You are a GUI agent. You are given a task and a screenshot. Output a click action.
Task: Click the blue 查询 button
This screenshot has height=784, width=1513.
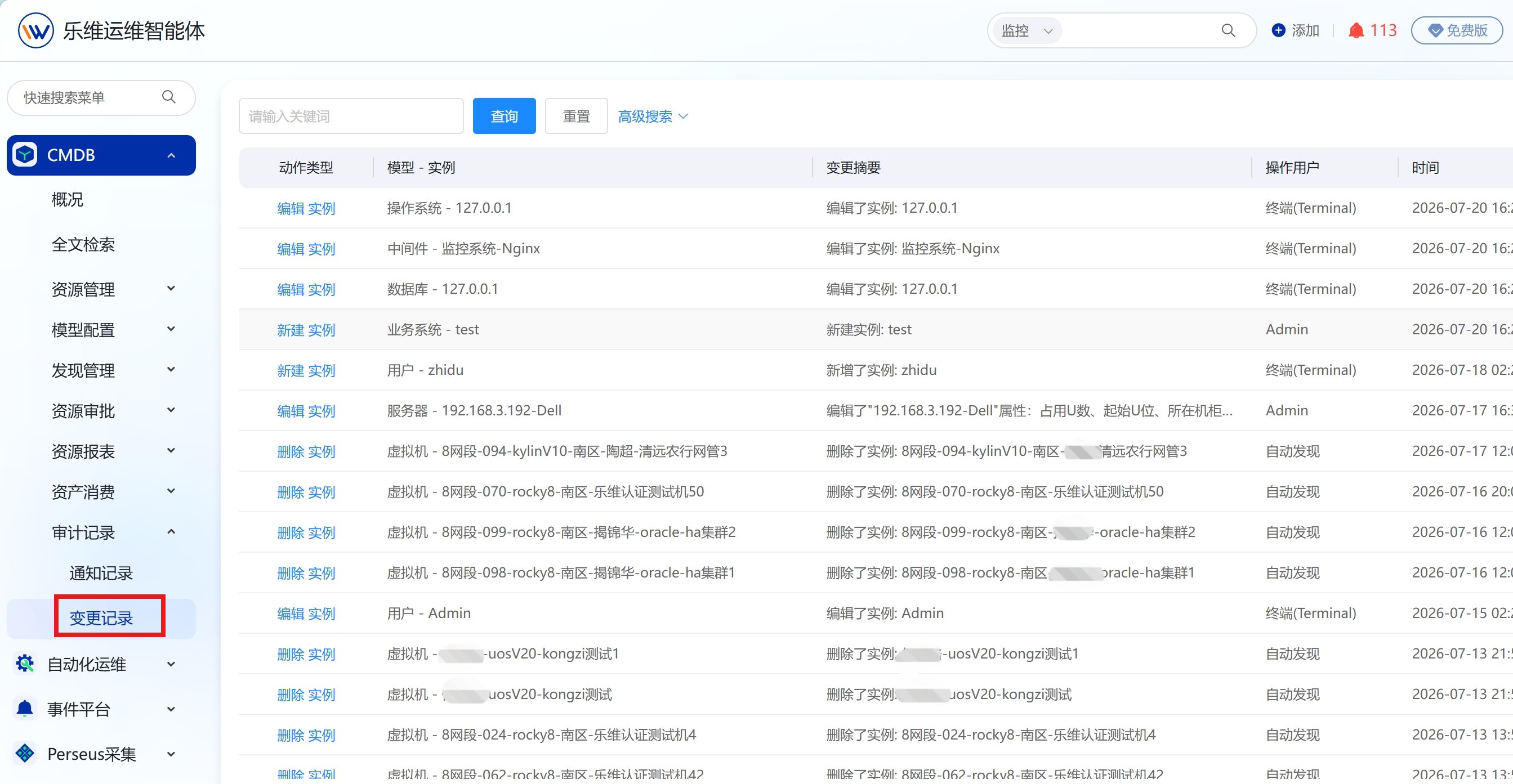504,117
